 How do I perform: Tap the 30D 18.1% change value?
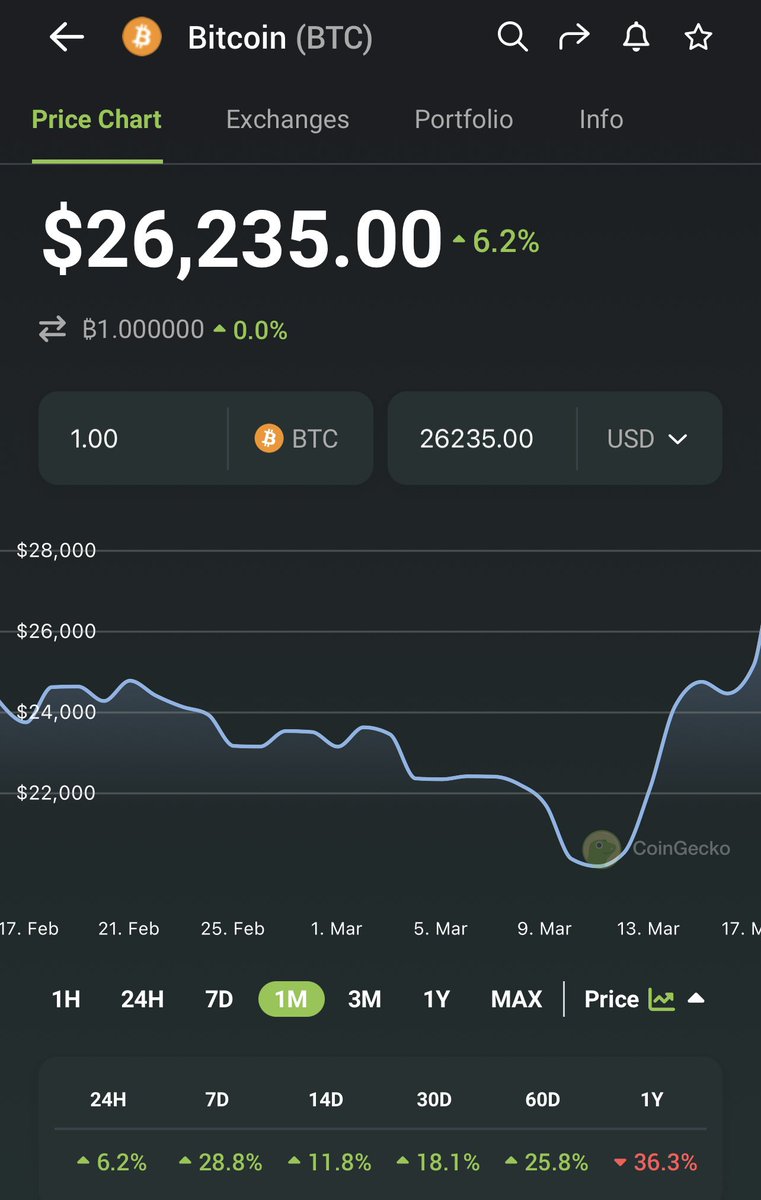point(438,1162)
